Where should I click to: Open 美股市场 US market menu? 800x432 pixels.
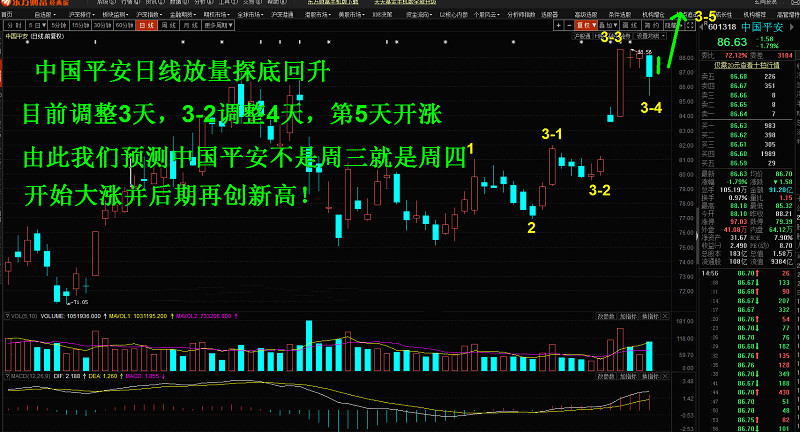click(x=352, y=14)
